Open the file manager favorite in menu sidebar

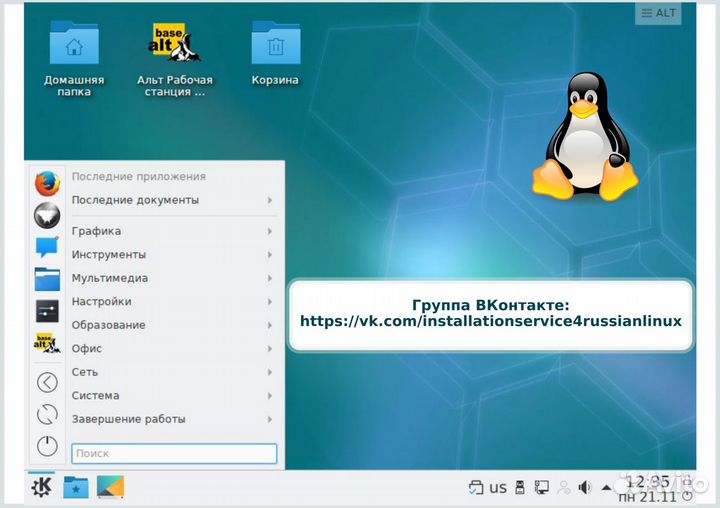point(47,279)
